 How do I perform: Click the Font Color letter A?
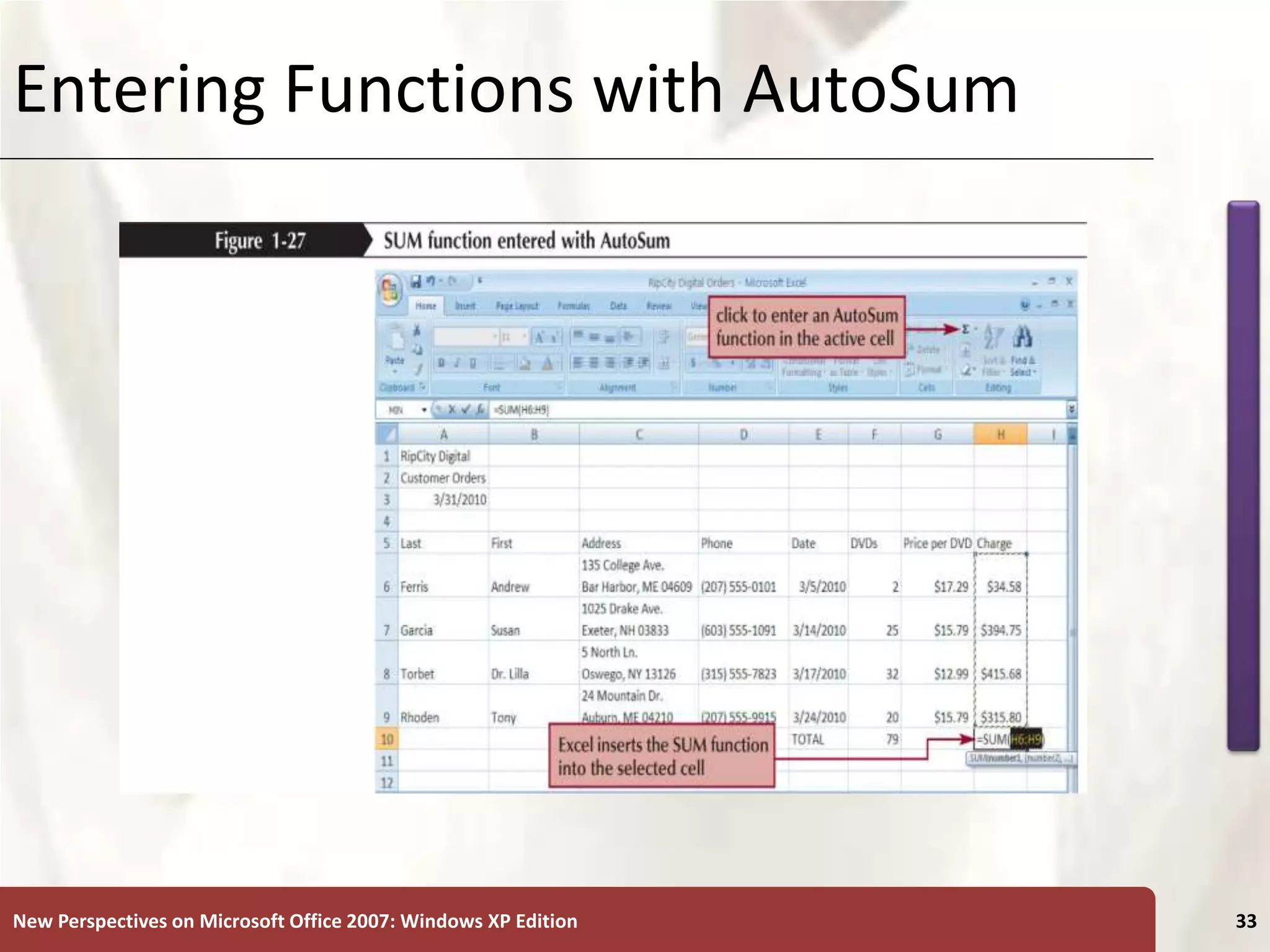547,364
